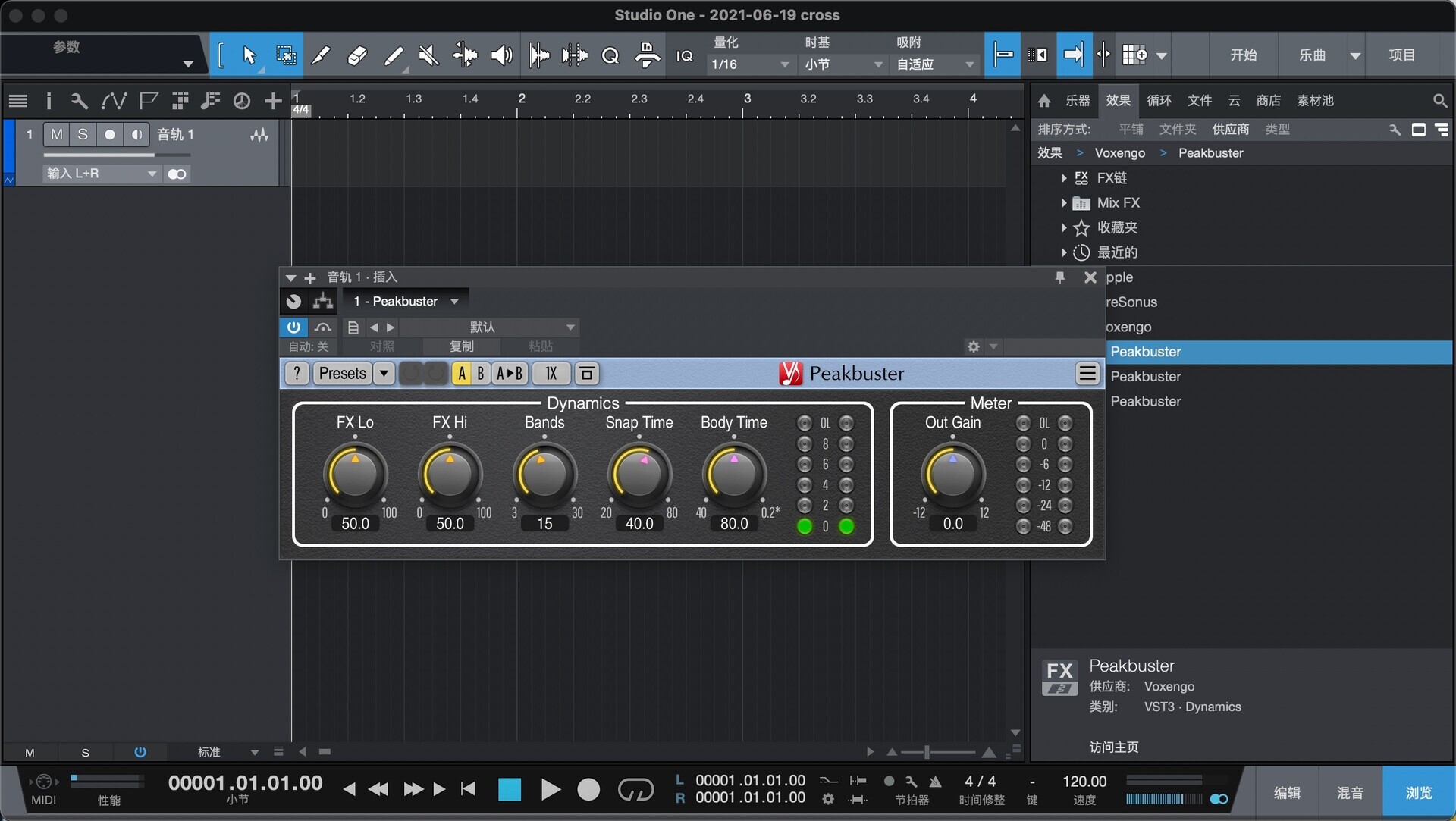Open the timebase 小节 dropdown

pos(843,64)
